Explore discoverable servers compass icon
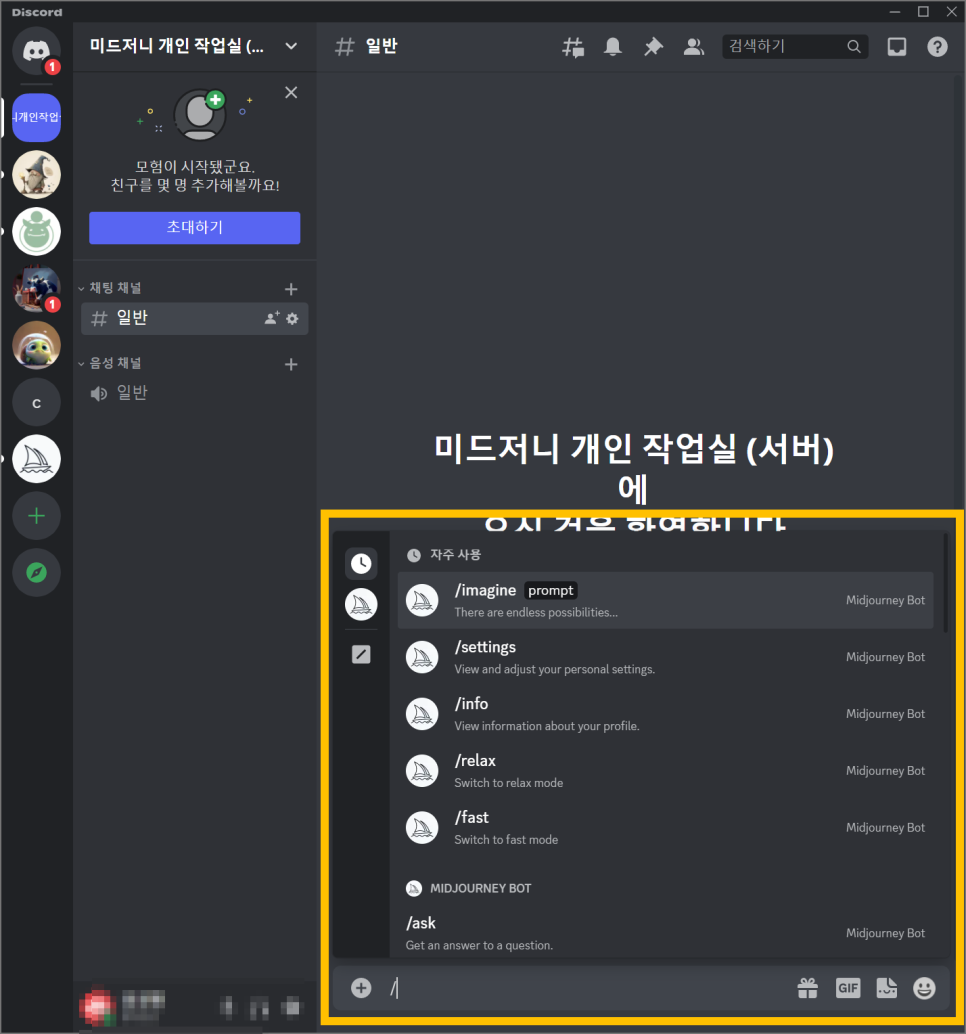Image resolution: width=966 pixels, height=1034 pixels. (x=36, y=572)
